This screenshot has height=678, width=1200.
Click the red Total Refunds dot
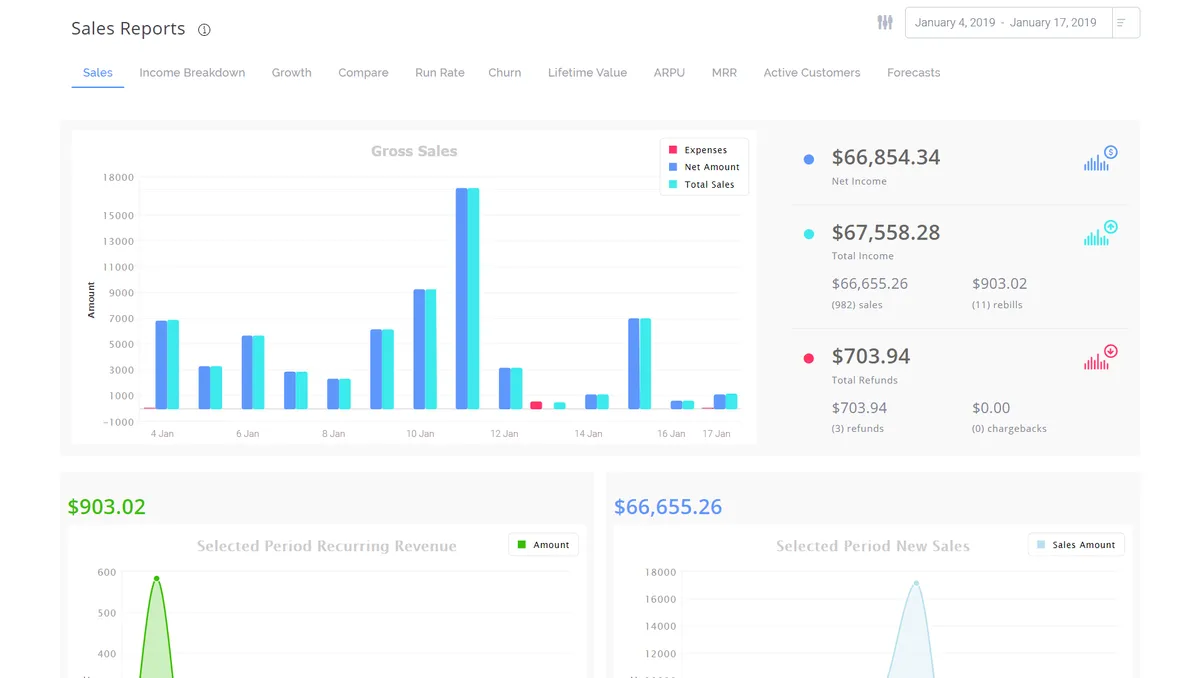(x=809, y=358)
